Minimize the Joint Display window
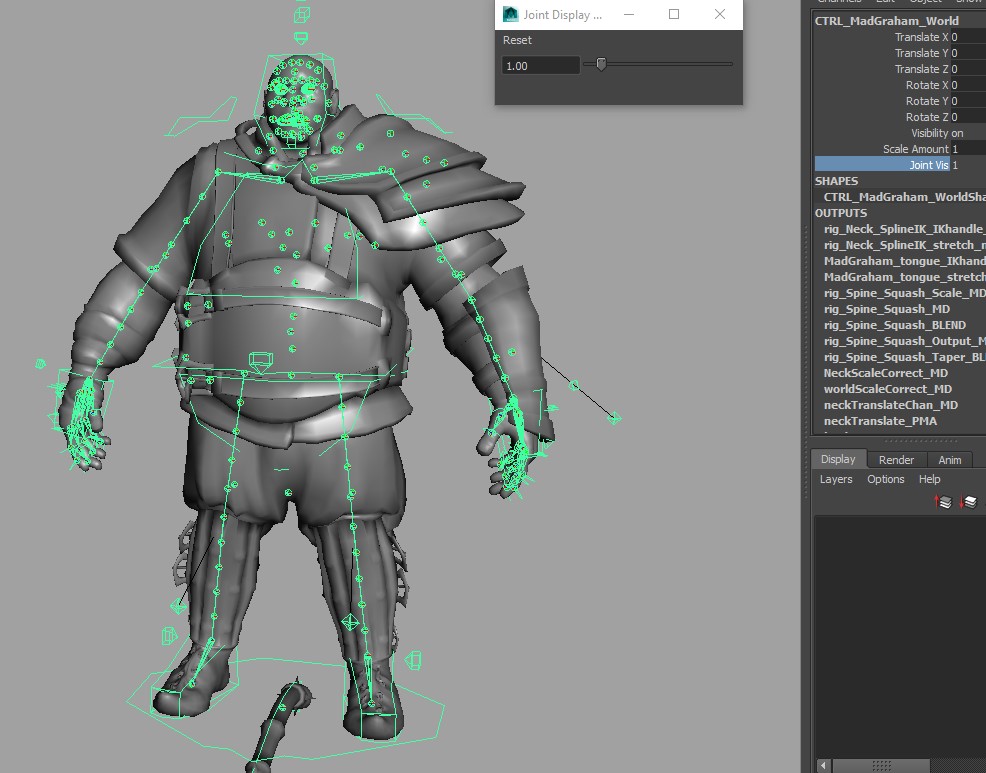 (x=629, y=14)
